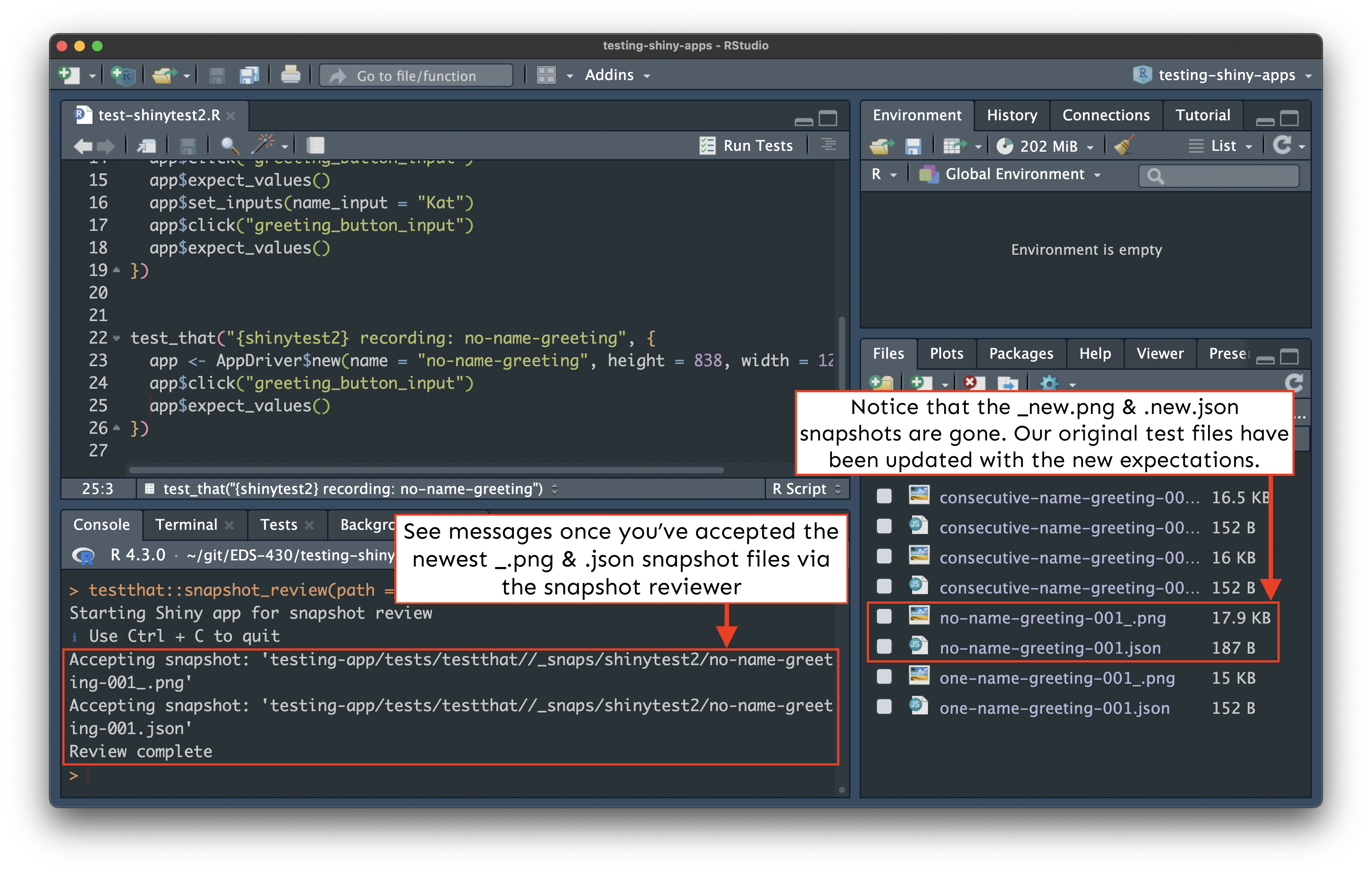Viewport: 1372px width, 873px height.
Task: Click the print icon in the main toolbar
Action: click(290, 75)
